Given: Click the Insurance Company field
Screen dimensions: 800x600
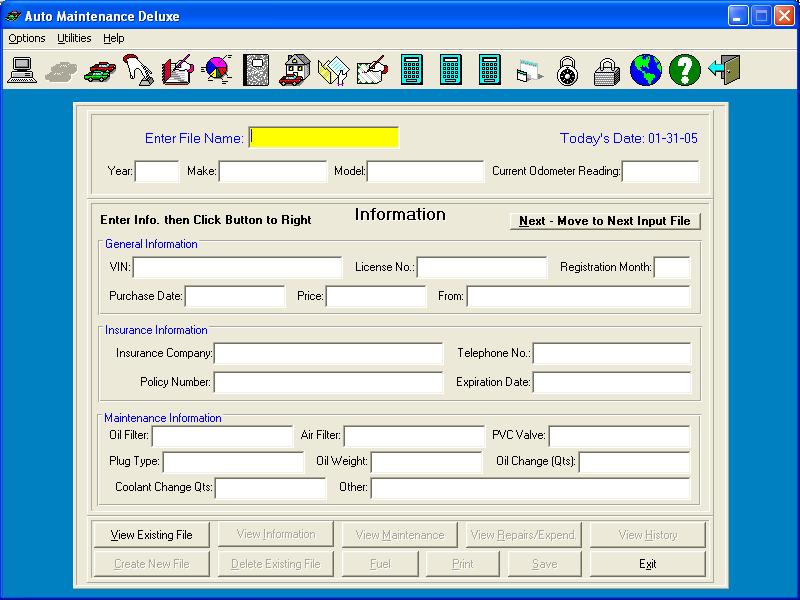Looking at the screenshot, I should point(329,353).
